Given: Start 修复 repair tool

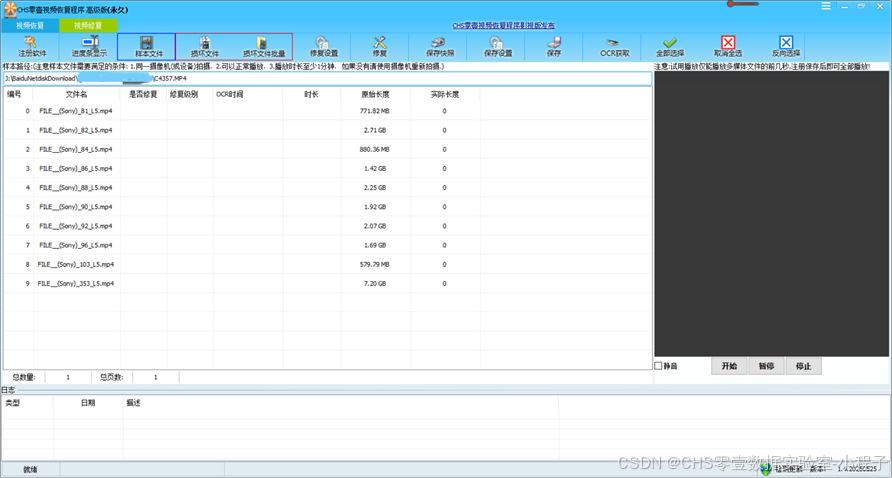Looking at the screenshot, I should (379, 47).
